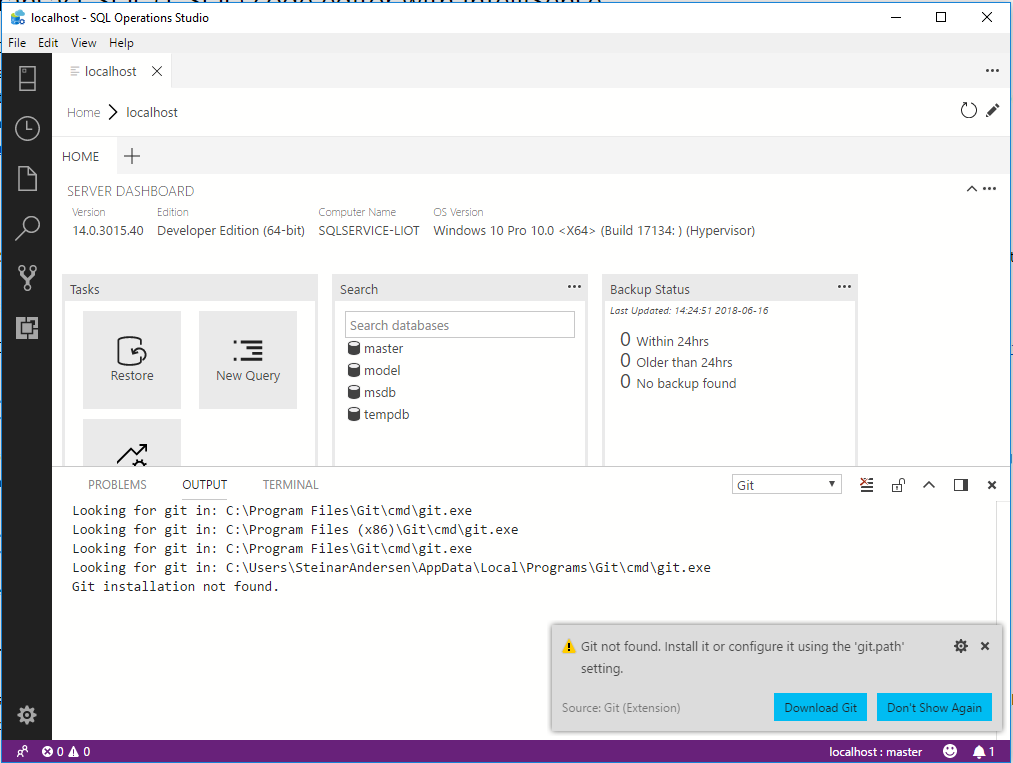Dismiss the Git not found notification

985,646
